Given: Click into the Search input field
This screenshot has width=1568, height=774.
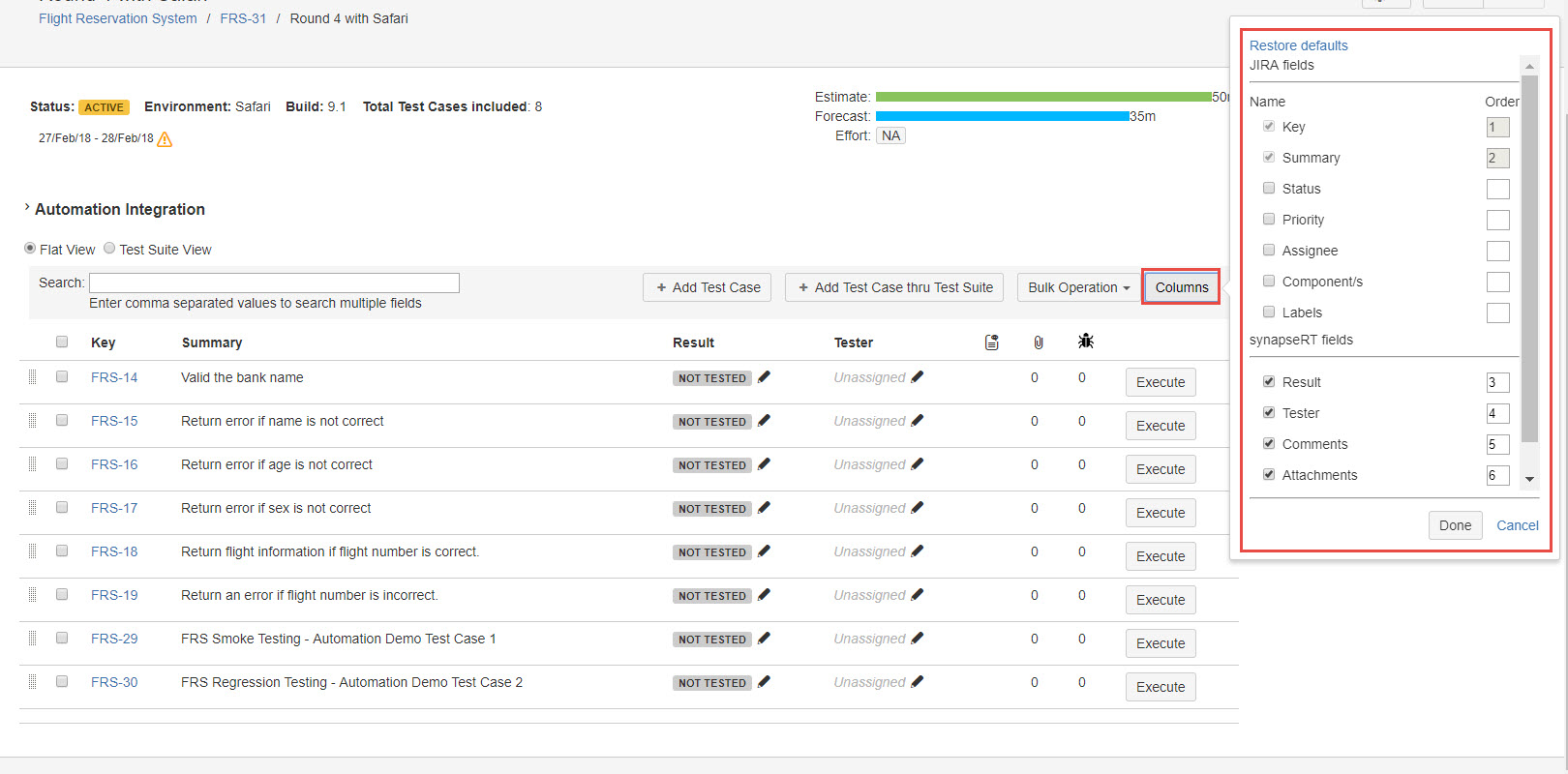Looking at the screenshot, I should [274, 283].
